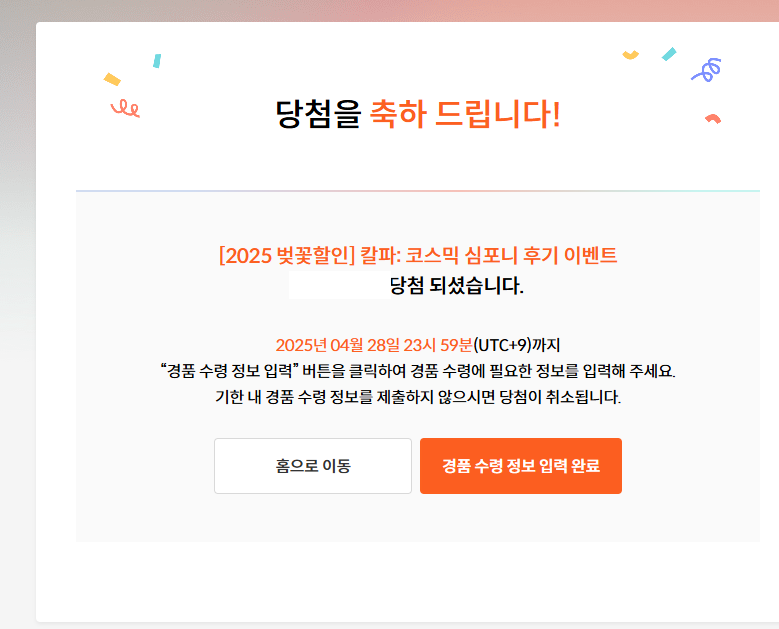Click the 홈으로 이동 button

click(x=313, y=466)
